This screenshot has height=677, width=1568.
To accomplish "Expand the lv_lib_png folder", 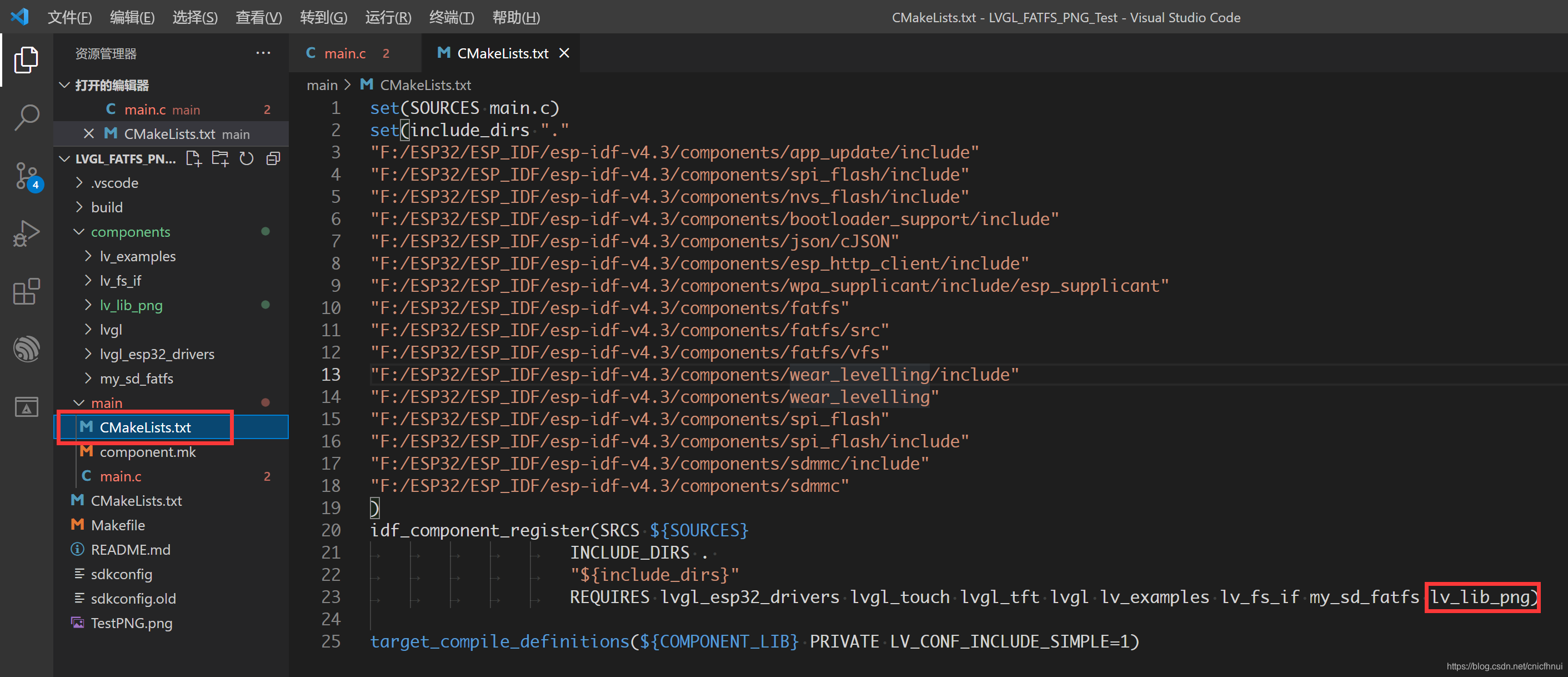I will [88, 305].
